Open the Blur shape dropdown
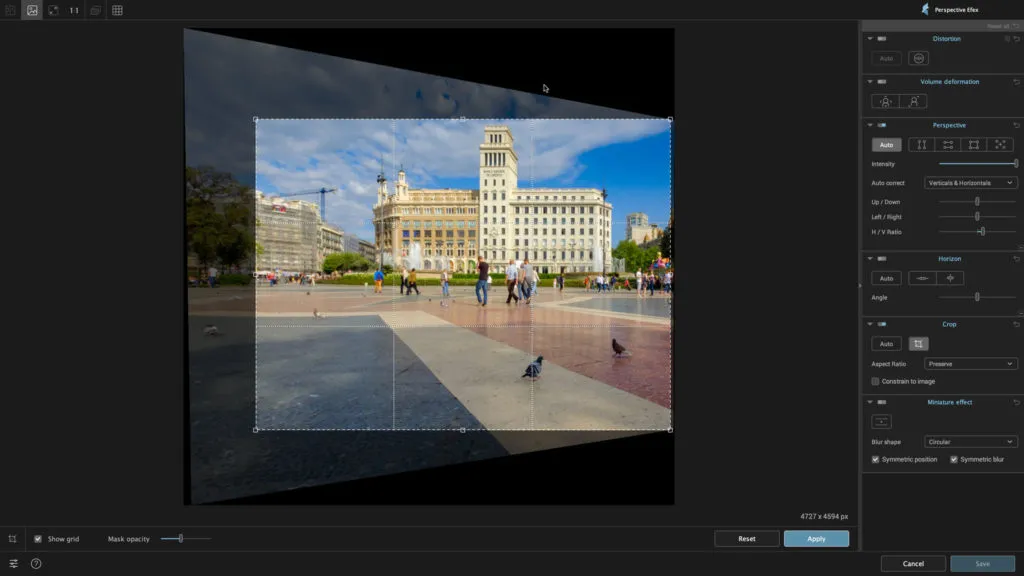Image resolution: width=1024 pixels, height=576 pixels. pos(970,442)
